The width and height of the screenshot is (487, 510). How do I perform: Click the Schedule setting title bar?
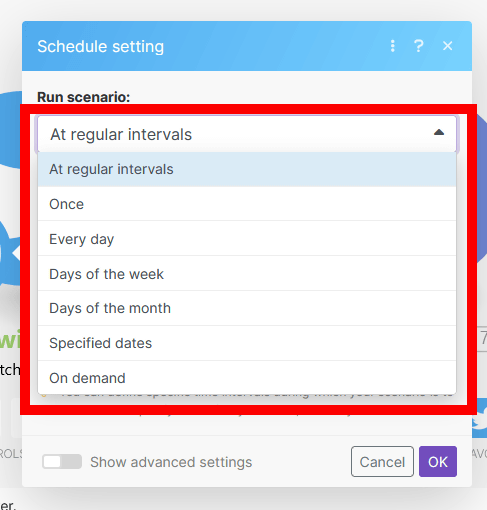247,46
